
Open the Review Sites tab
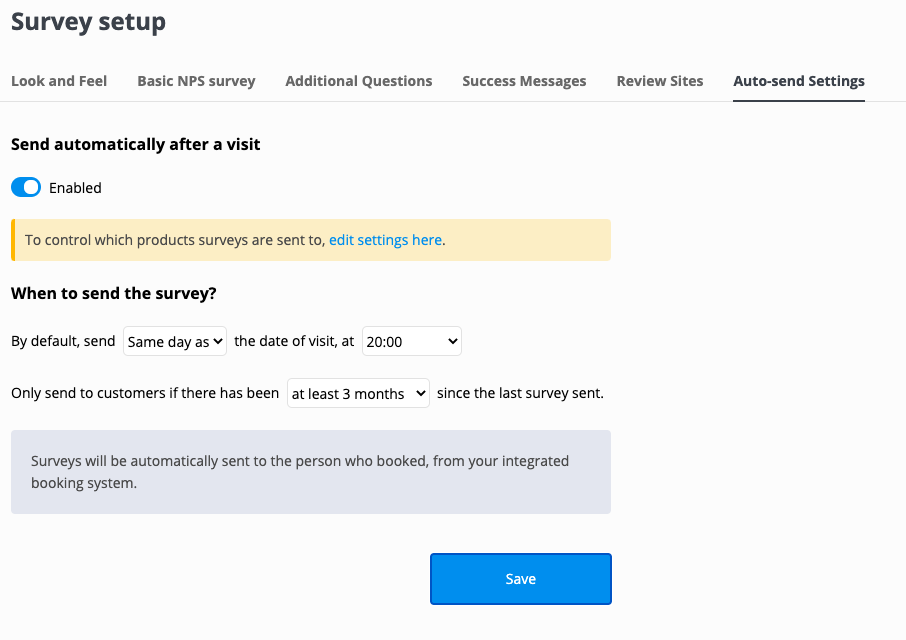660,81
